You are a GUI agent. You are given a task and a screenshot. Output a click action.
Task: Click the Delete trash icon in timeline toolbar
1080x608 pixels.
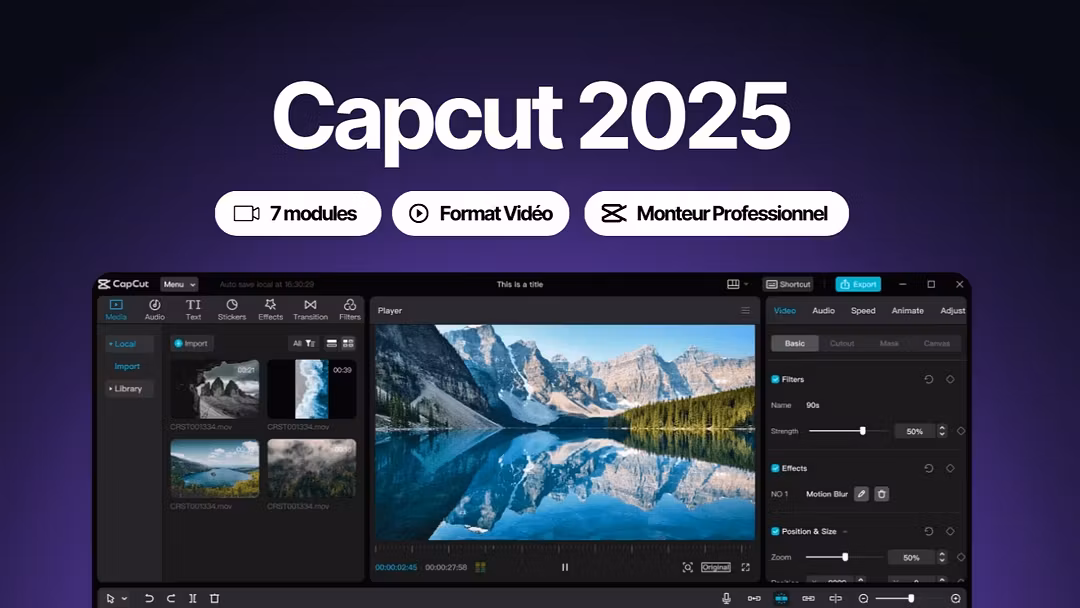(214, 598)
